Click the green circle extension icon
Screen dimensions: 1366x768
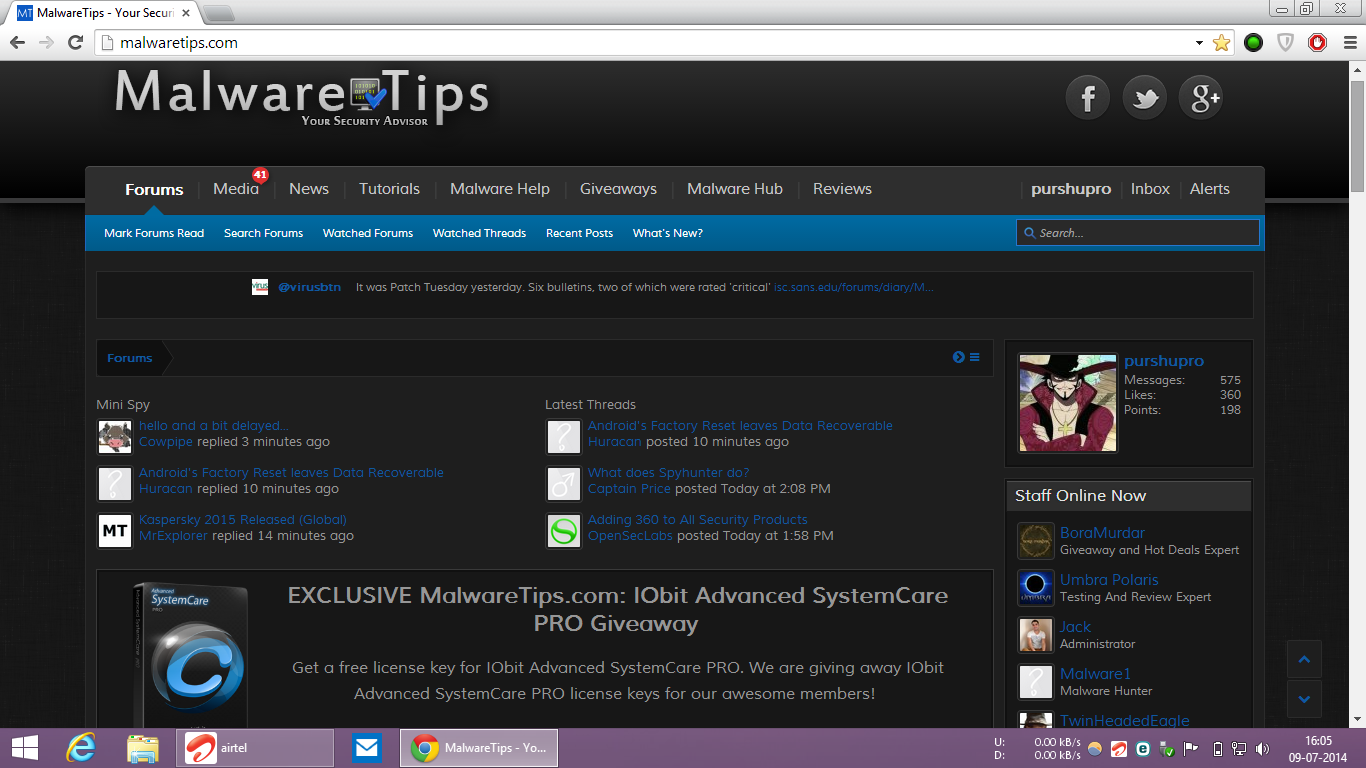point(1253,43)
